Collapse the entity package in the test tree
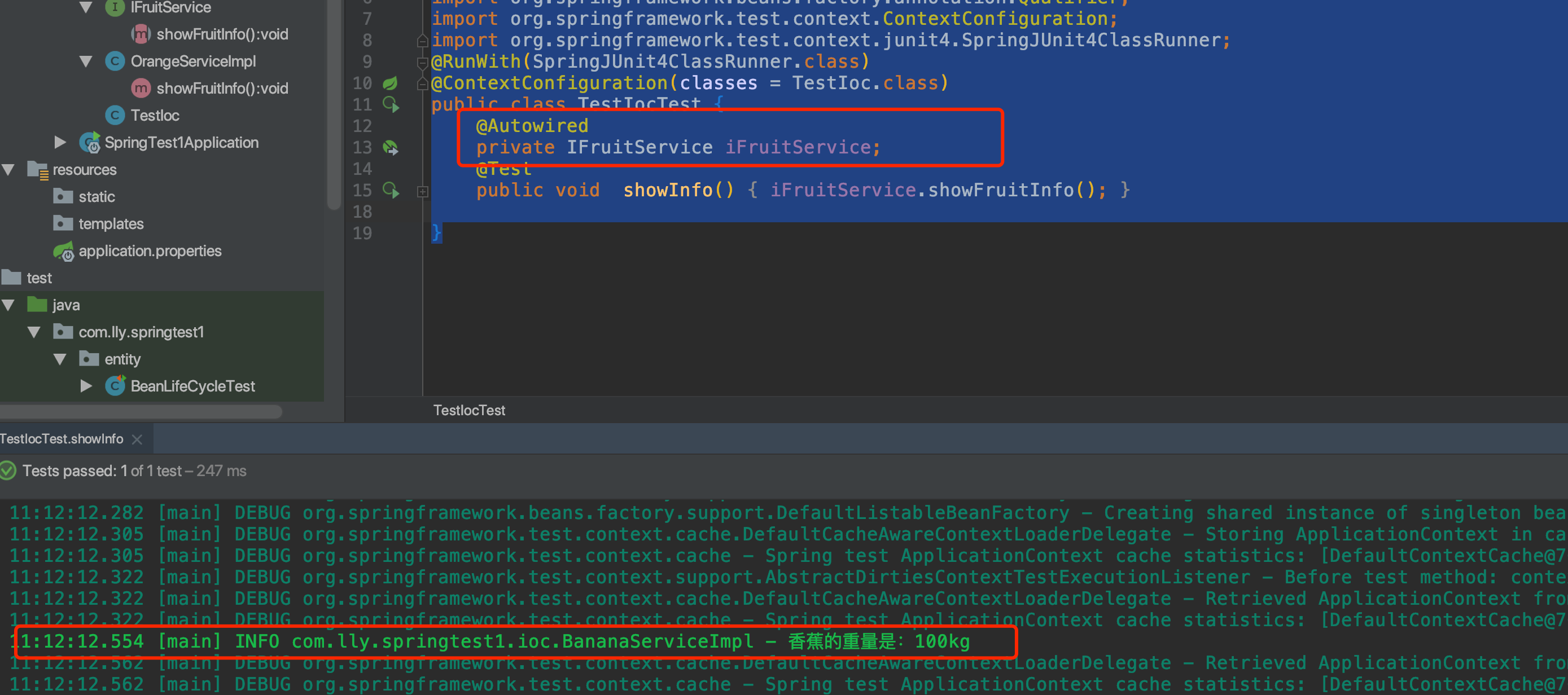Image resolution: width=1568 pixels, height=695 pixels. click(60, 359)
